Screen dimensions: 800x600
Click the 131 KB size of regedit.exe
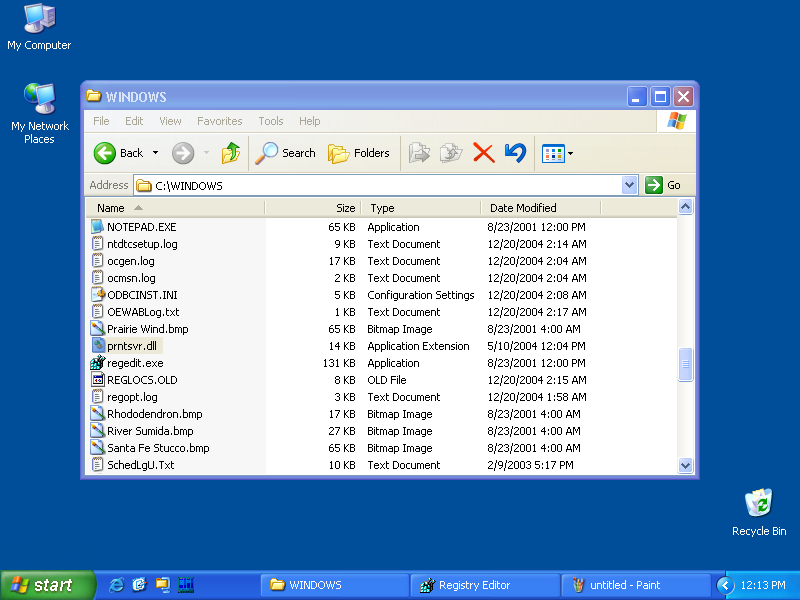[x=339, y=363]
